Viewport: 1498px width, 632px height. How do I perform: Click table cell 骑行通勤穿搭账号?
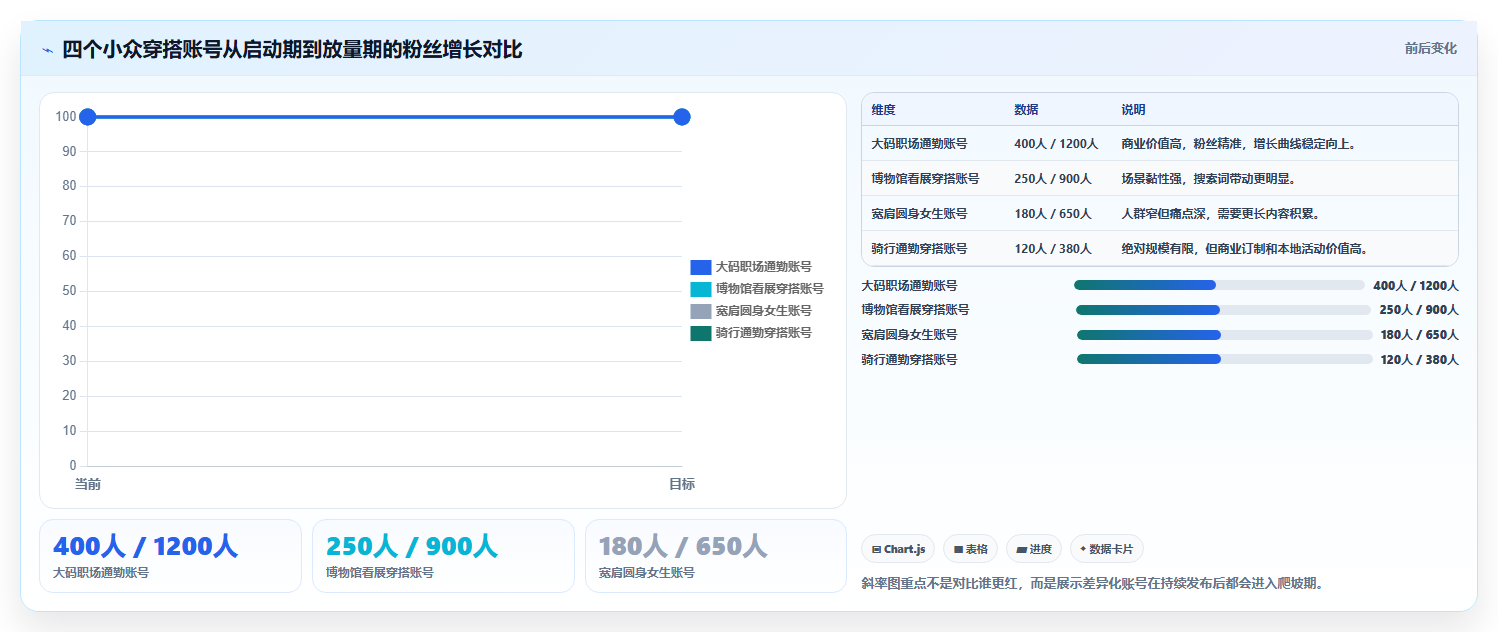tap(919, 249)
